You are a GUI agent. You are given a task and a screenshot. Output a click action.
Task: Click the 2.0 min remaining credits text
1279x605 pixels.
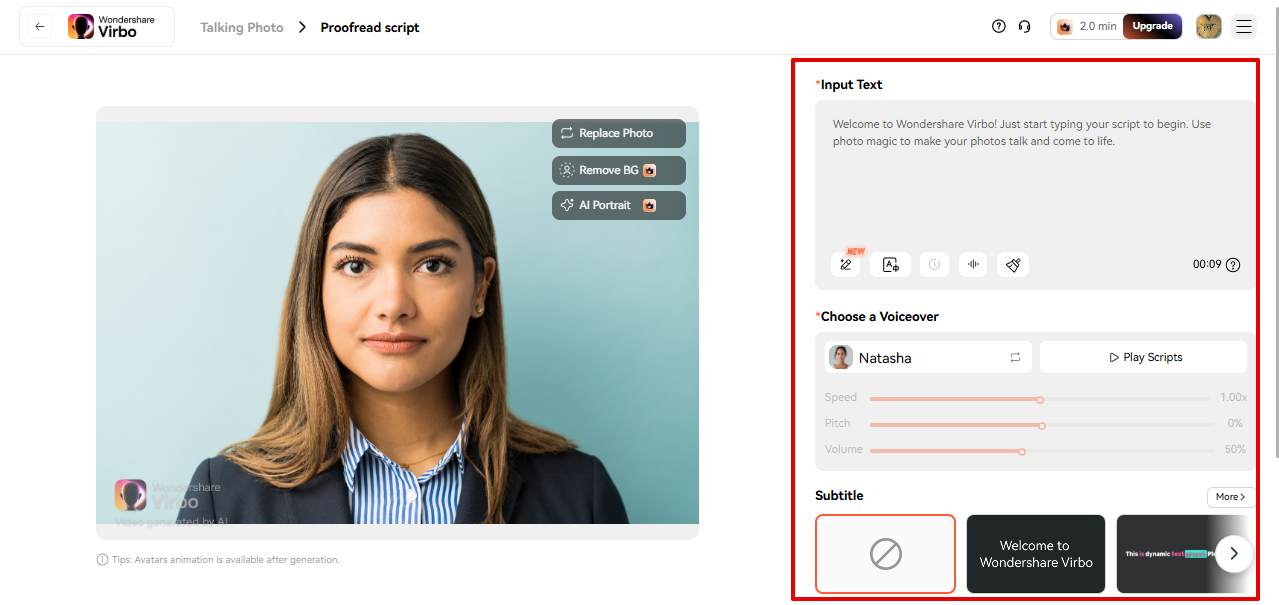click(x=1098, y=27)
